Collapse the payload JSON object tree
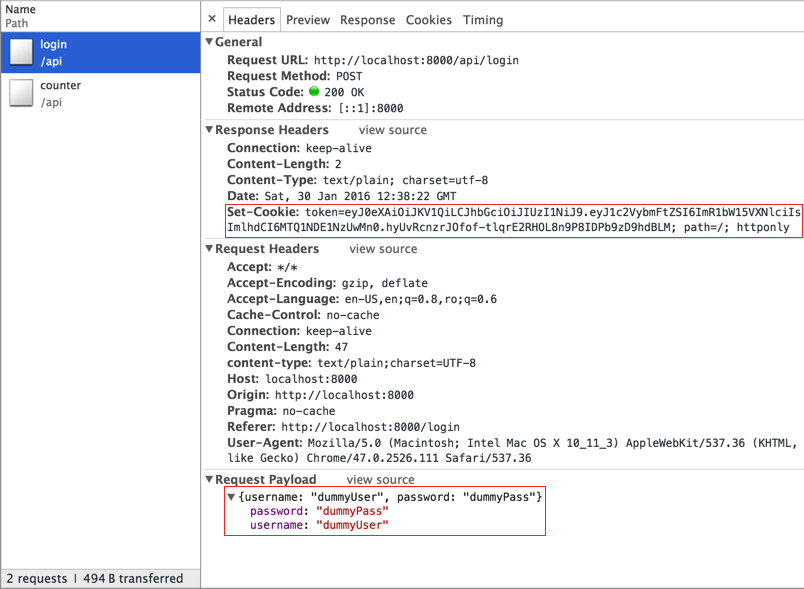Viewport: 804px width, 589px height. click(x=232, y=497)
